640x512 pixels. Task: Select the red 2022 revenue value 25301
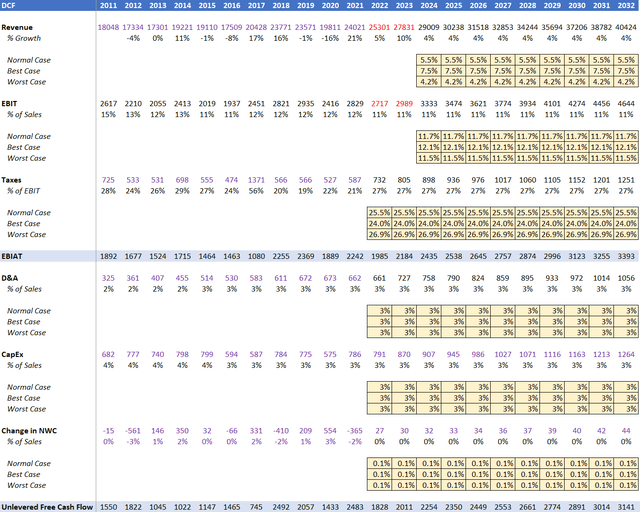click(380, 27)
